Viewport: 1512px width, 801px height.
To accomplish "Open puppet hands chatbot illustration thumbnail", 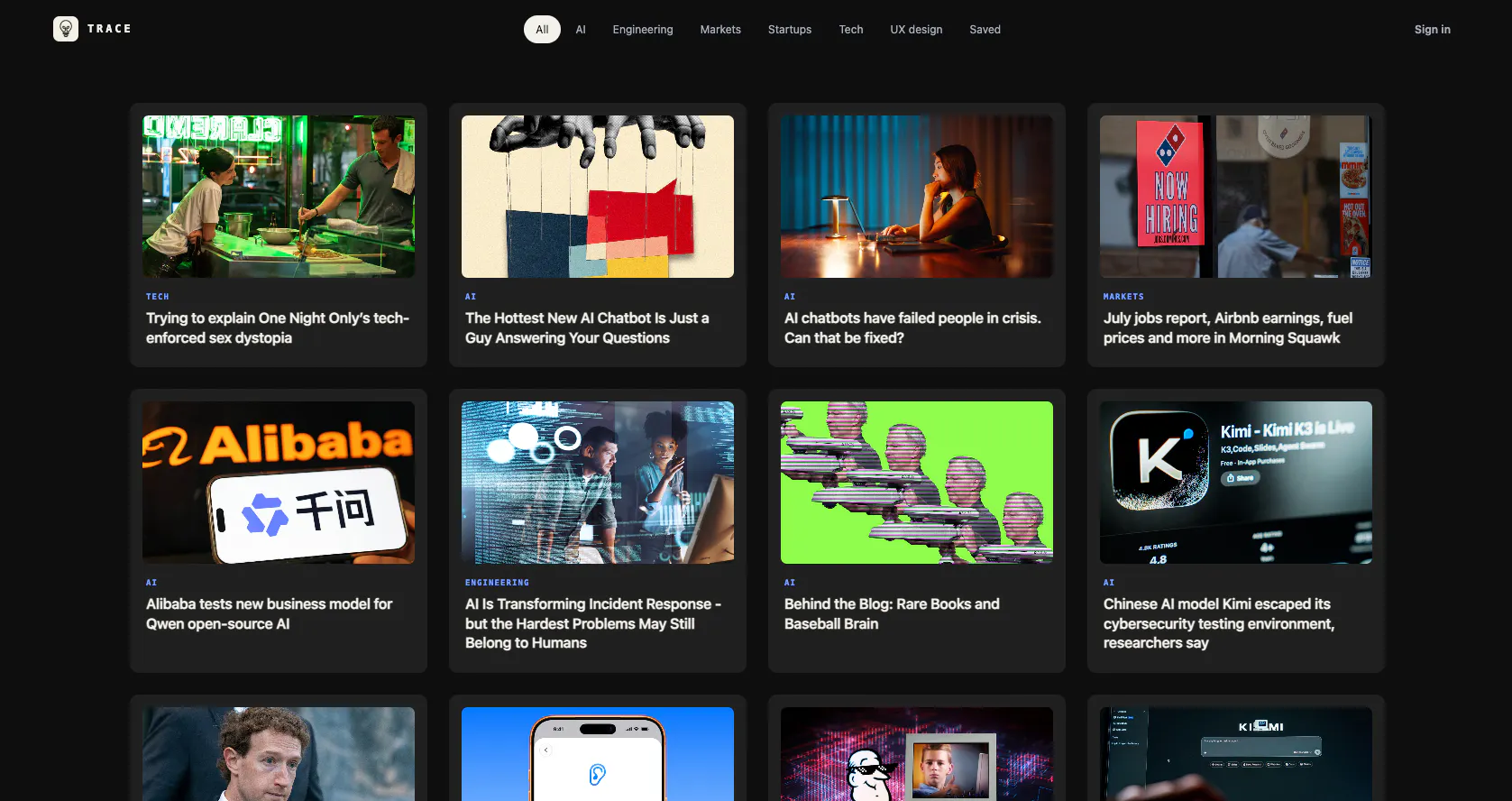I will click(598, 197).
